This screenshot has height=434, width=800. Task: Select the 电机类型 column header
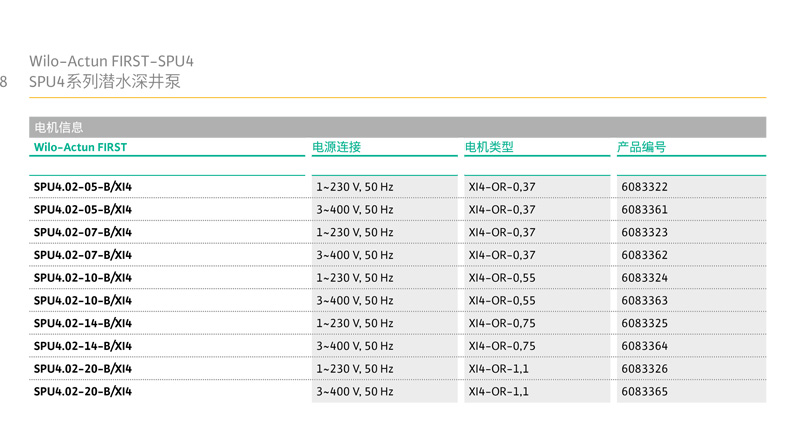(x=489, y=147)
